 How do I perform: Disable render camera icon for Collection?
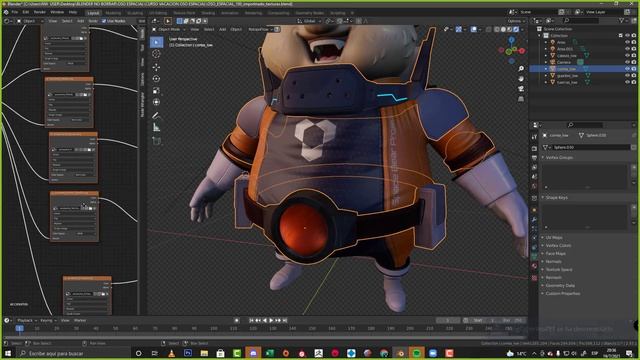pos(634,36)
